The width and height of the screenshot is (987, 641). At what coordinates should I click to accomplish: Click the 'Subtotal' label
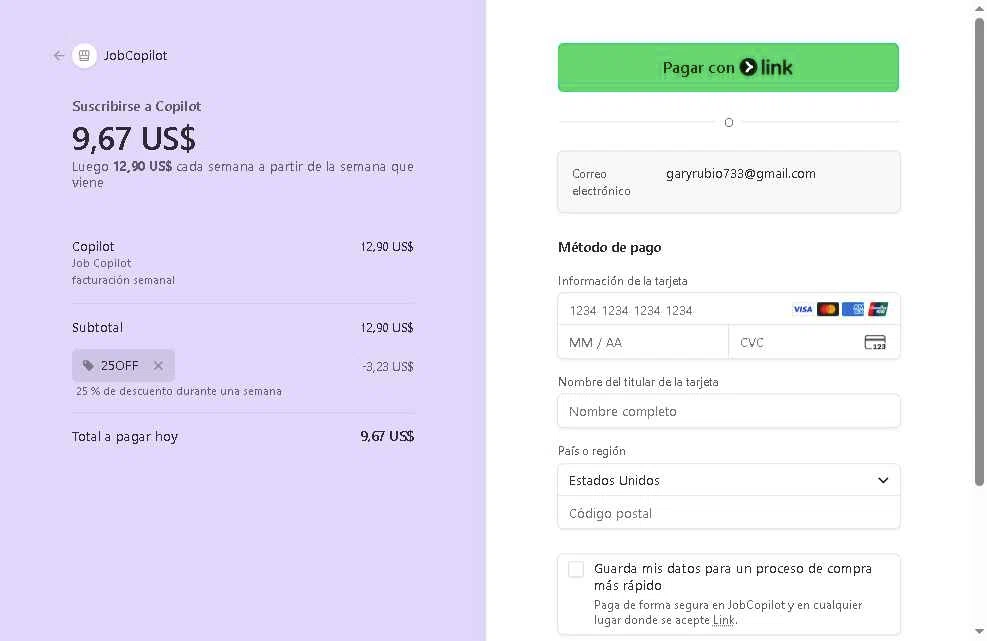point(98,327)
